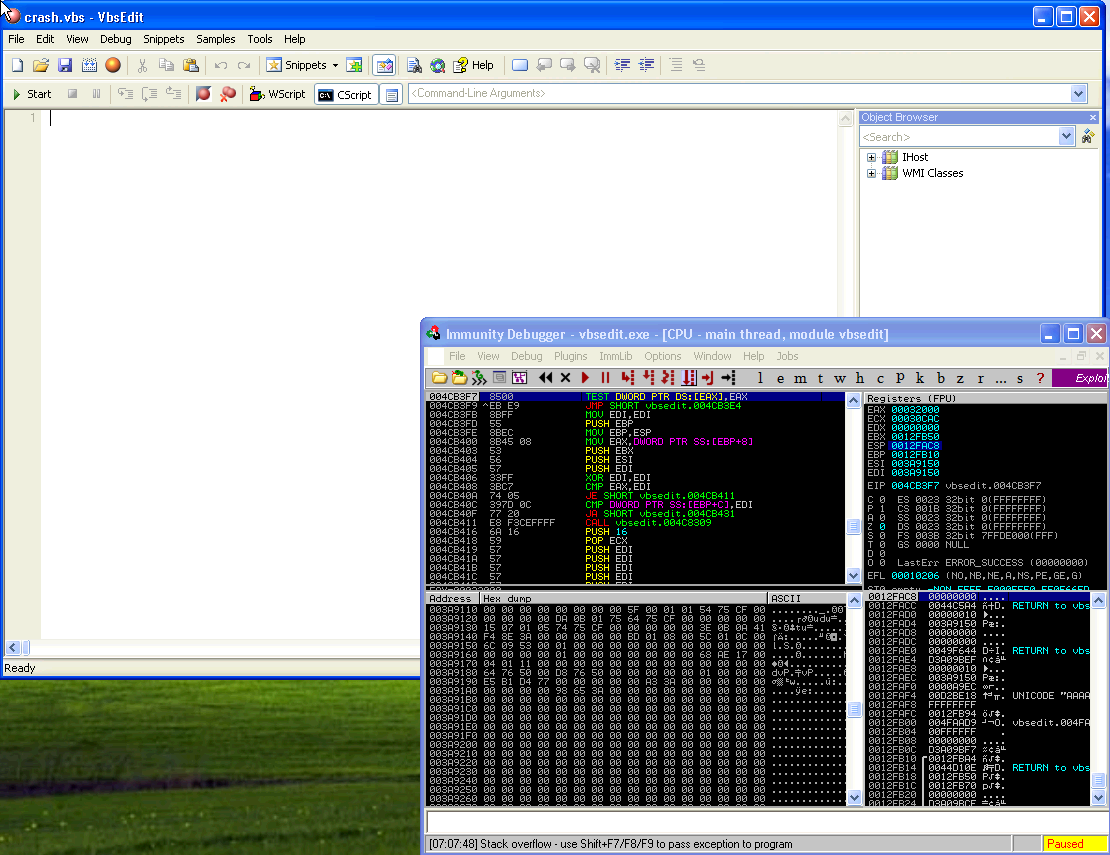Show the log window with the 'l' button
The width and height of the screenshot is (1110, 855).
click(x=760, y=378)
